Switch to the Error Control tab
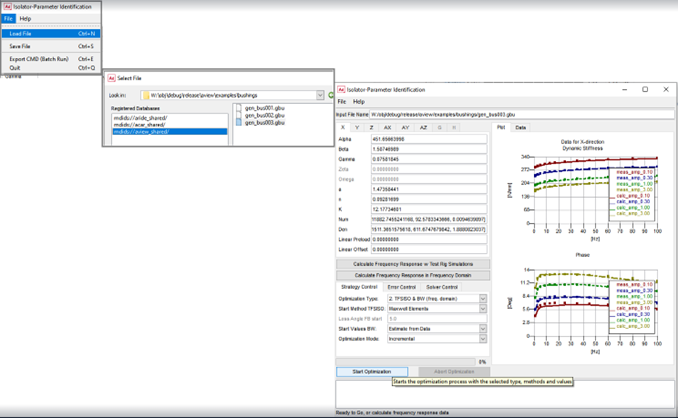 coord(401,287)
